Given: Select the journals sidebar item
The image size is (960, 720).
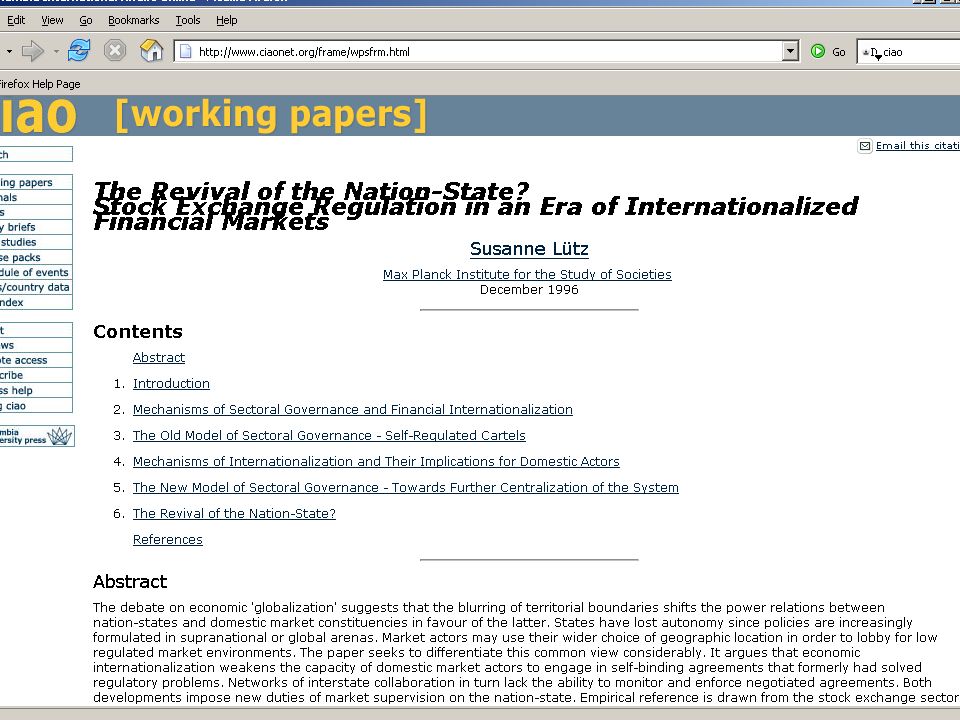Looking at the screenshot, I should point(36,197).
